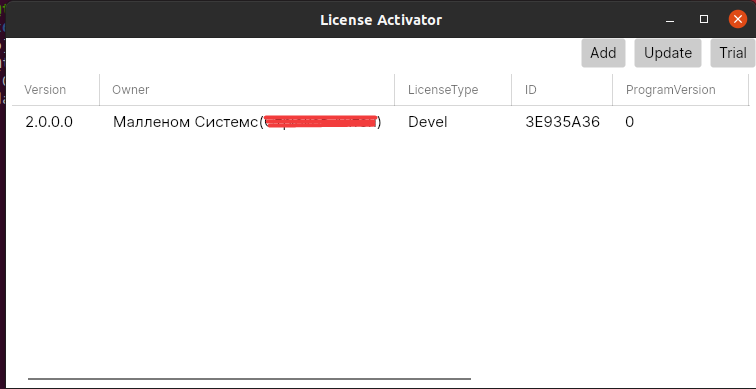Close the License Activator window
The image size is (756, 389).
(738, 20)
